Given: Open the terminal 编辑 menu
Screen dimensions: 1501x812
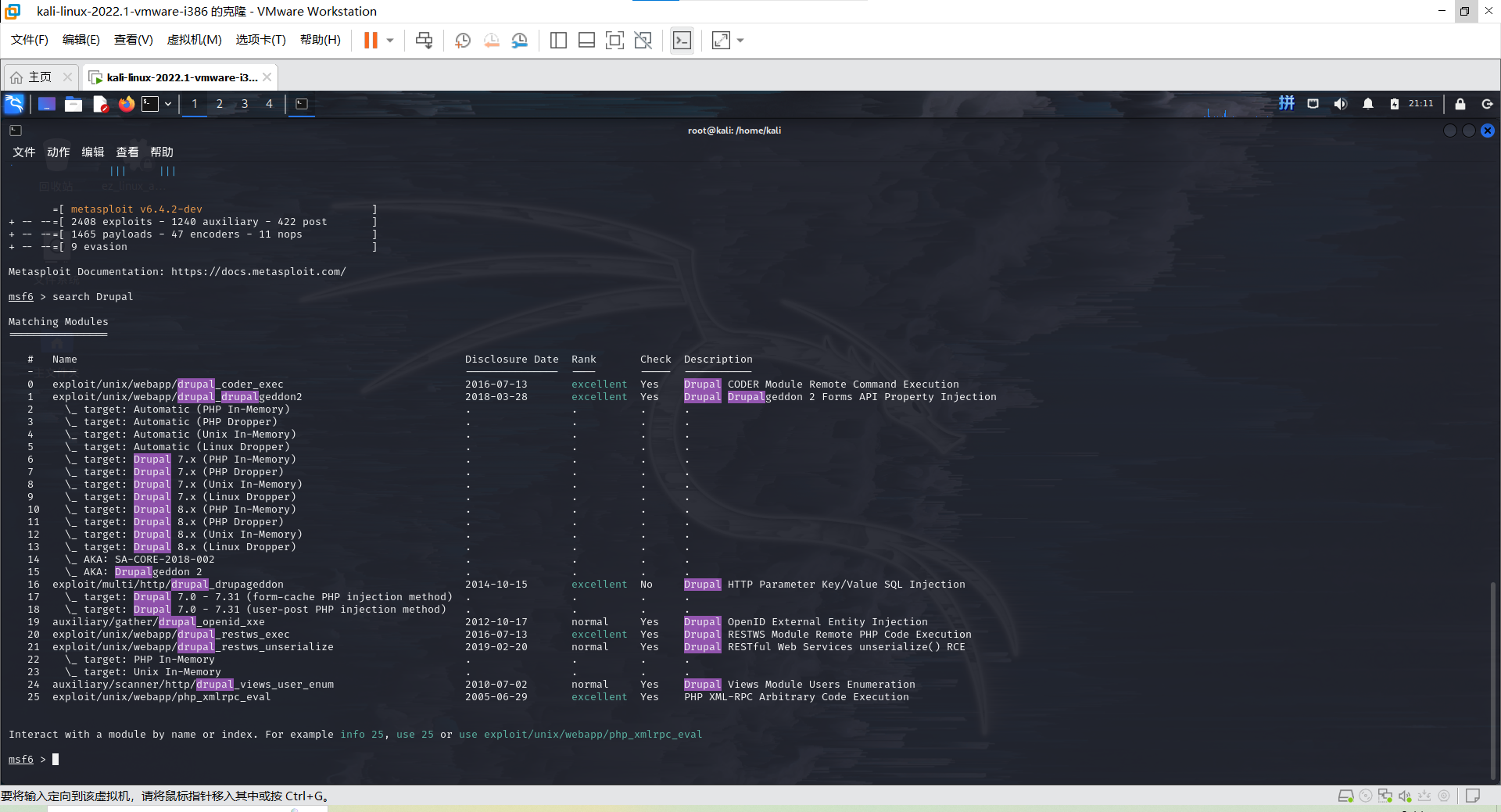Looking at the screenshot, I should [x=93, y=152].
